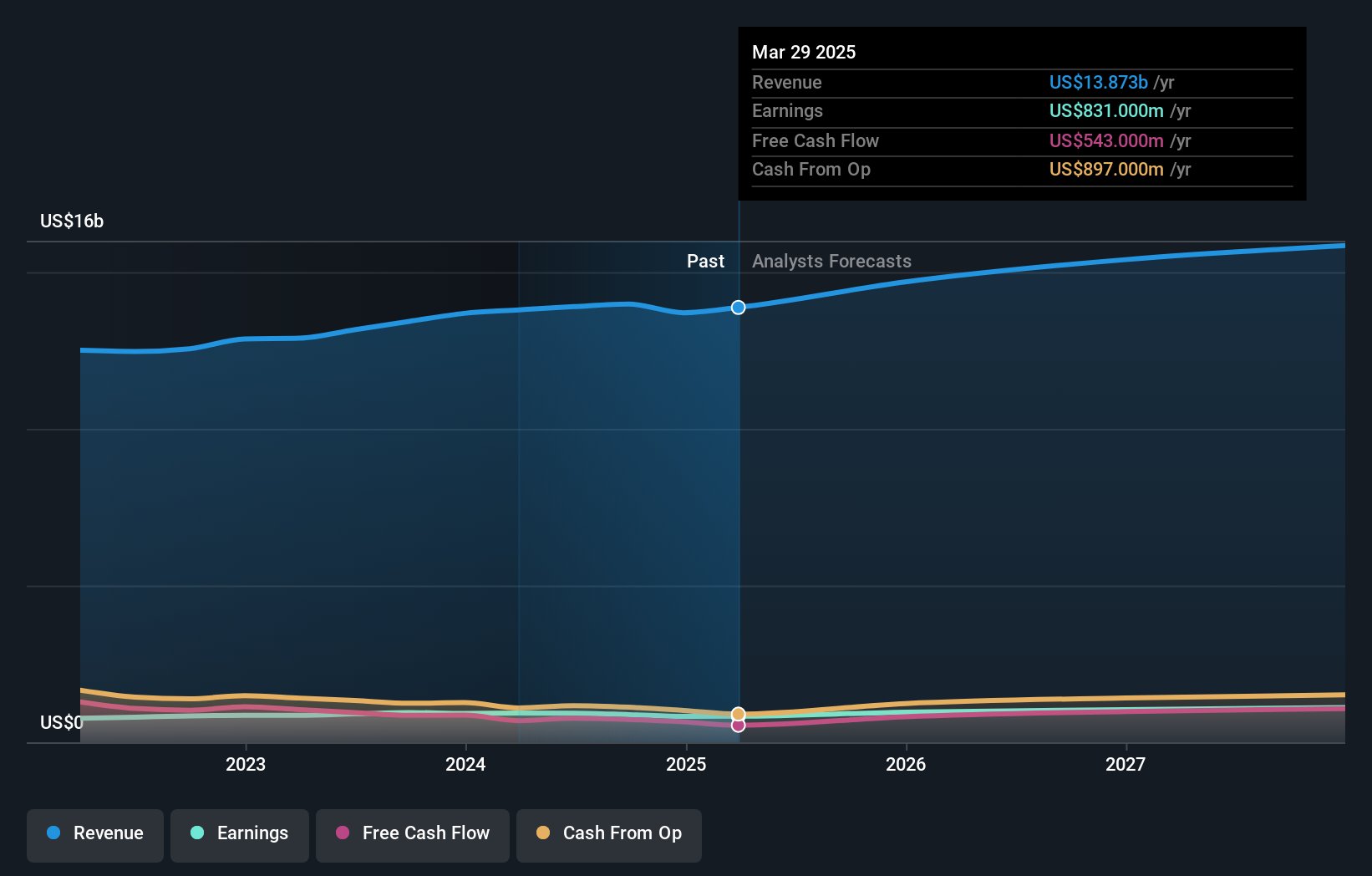Click the Revenue data point marker
The height and width of the screenshot is (876, 1372).
(739, 308)
